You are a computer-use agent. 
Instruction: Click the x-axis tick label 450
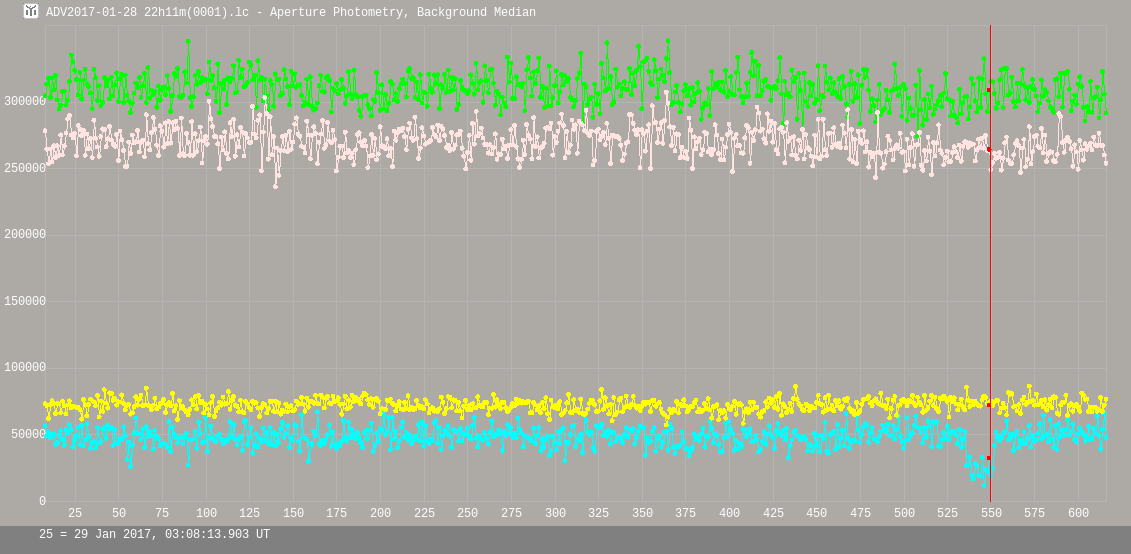(816, 514)
